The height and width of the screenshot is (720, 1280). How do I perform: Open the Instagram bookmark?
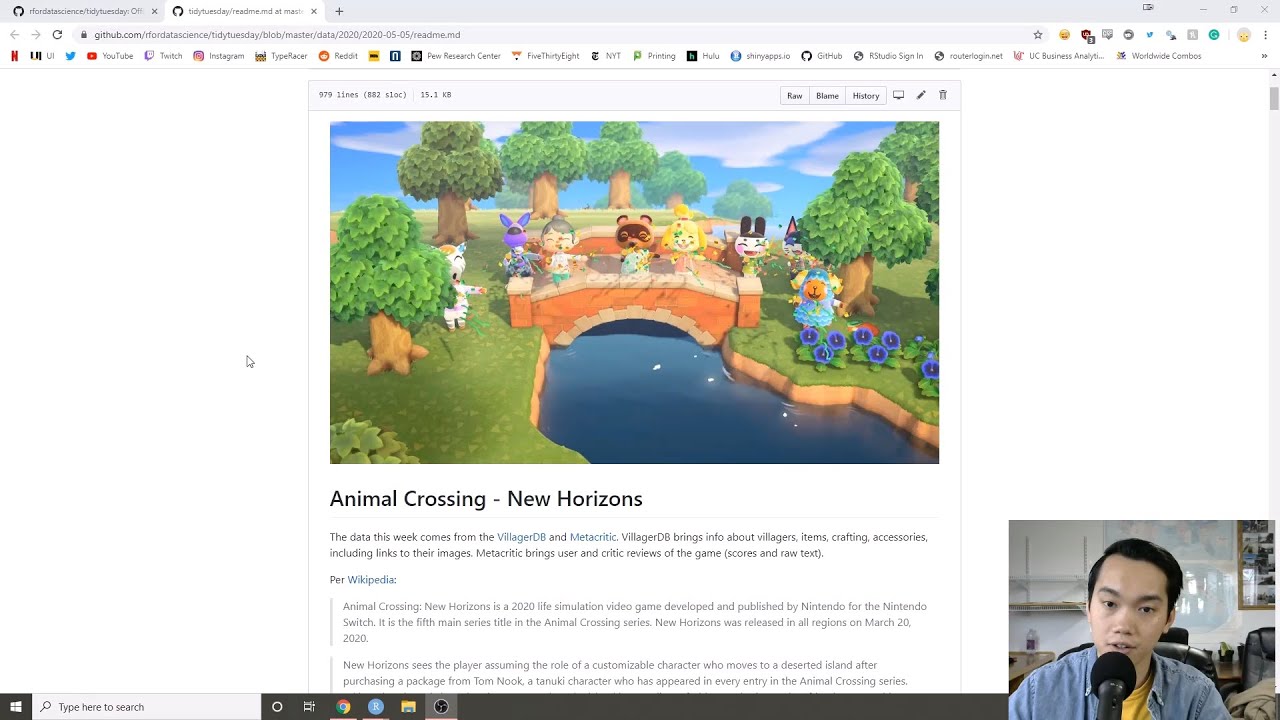tap(219, 56)
